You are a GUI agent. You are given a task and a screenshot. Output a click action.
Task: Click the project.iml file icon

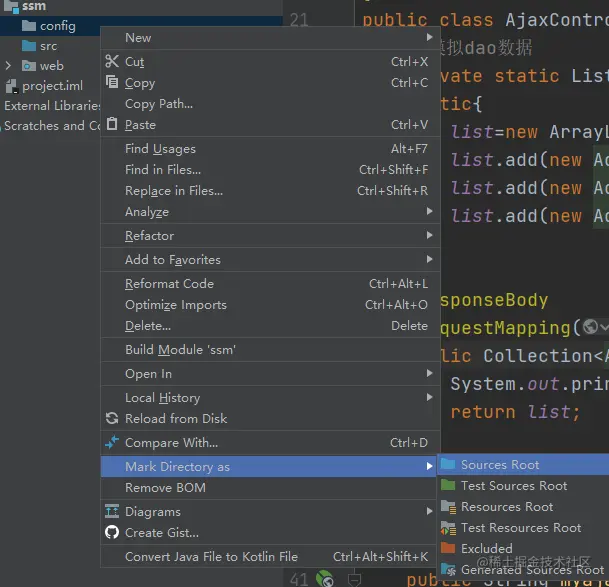12,86
